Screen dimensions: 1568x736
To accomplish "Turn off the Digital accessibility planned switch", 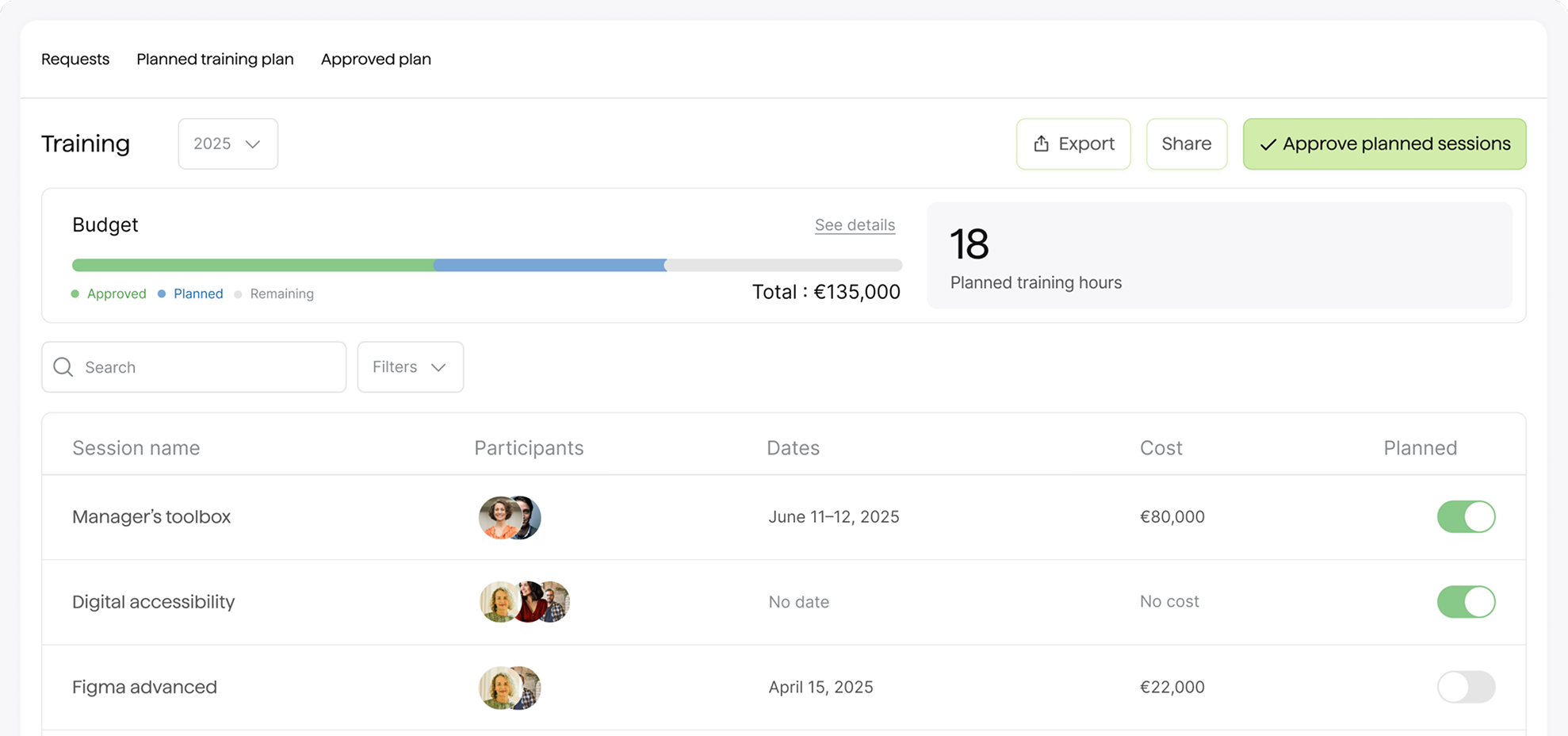I will point(1466,601).
